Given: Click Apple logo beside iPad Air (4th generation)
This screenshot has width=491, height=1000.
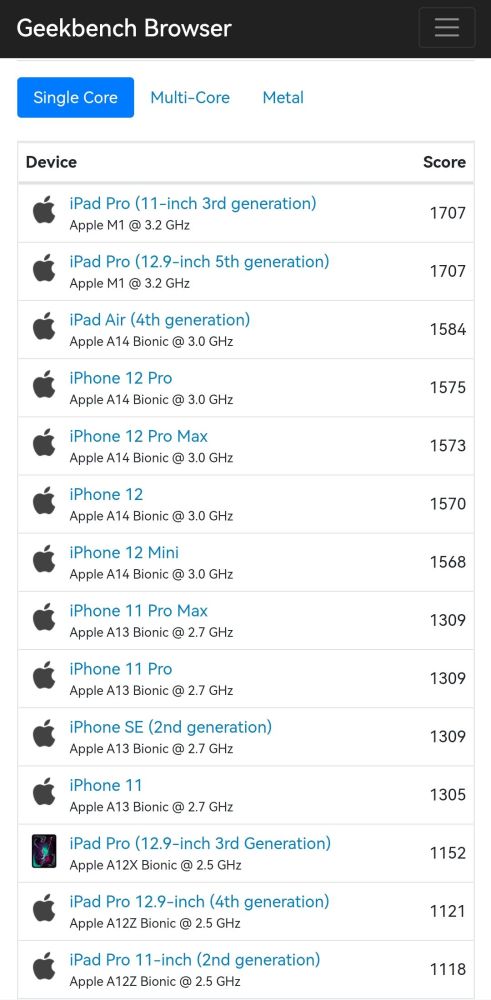Looking at the screenshot, I should coord(44,327).
